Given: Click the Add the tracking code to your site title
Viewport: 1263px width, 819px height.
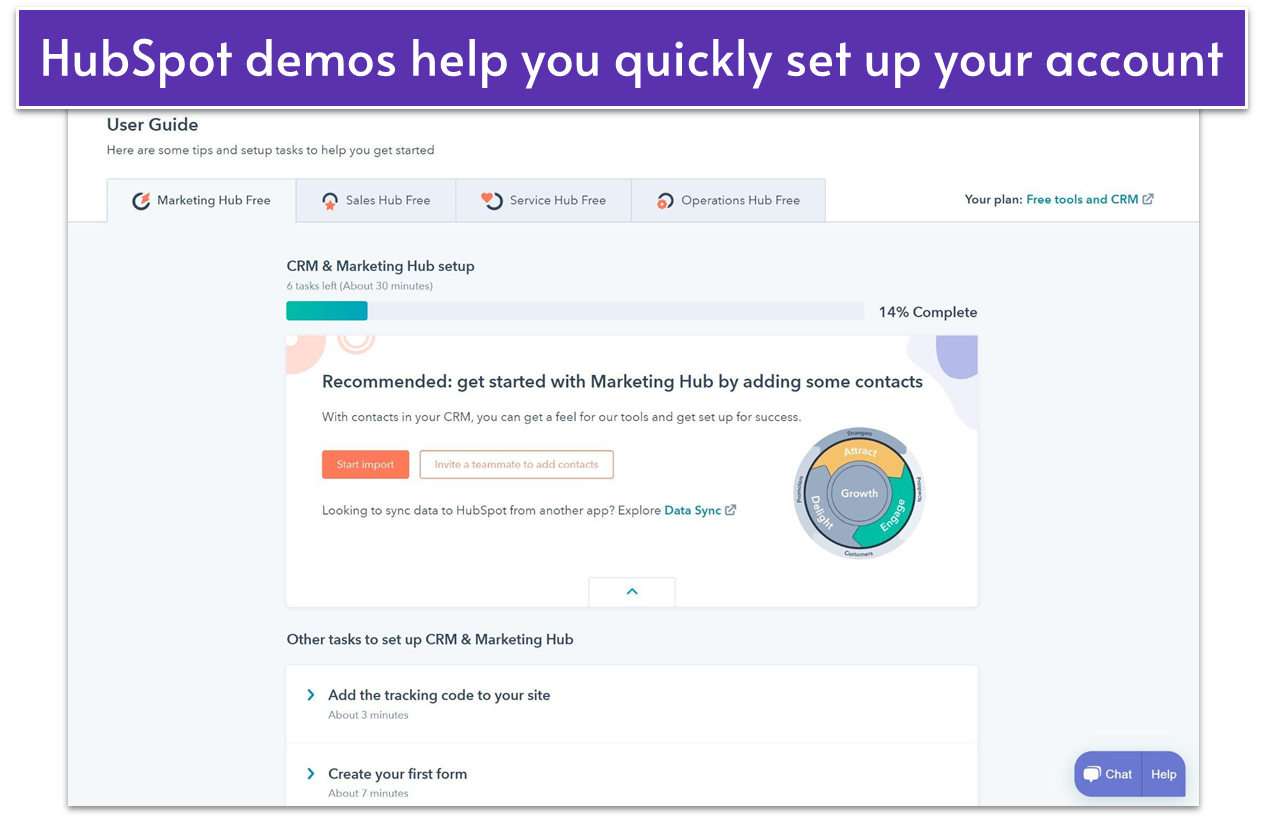Looking at the screenshot, I should (439, 695).
